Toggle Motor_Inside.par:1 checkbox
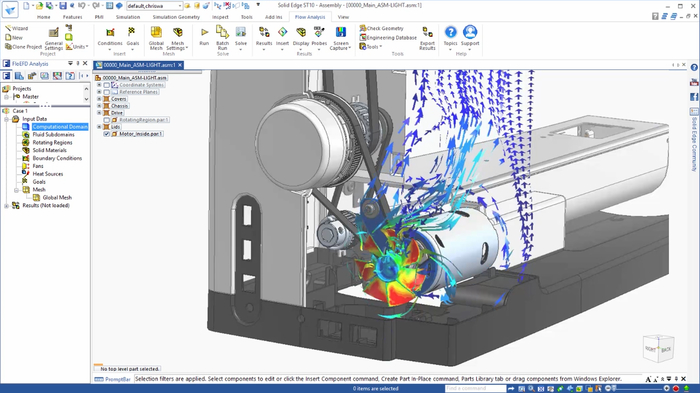700x393 pixels. click(x=107, y=134)
